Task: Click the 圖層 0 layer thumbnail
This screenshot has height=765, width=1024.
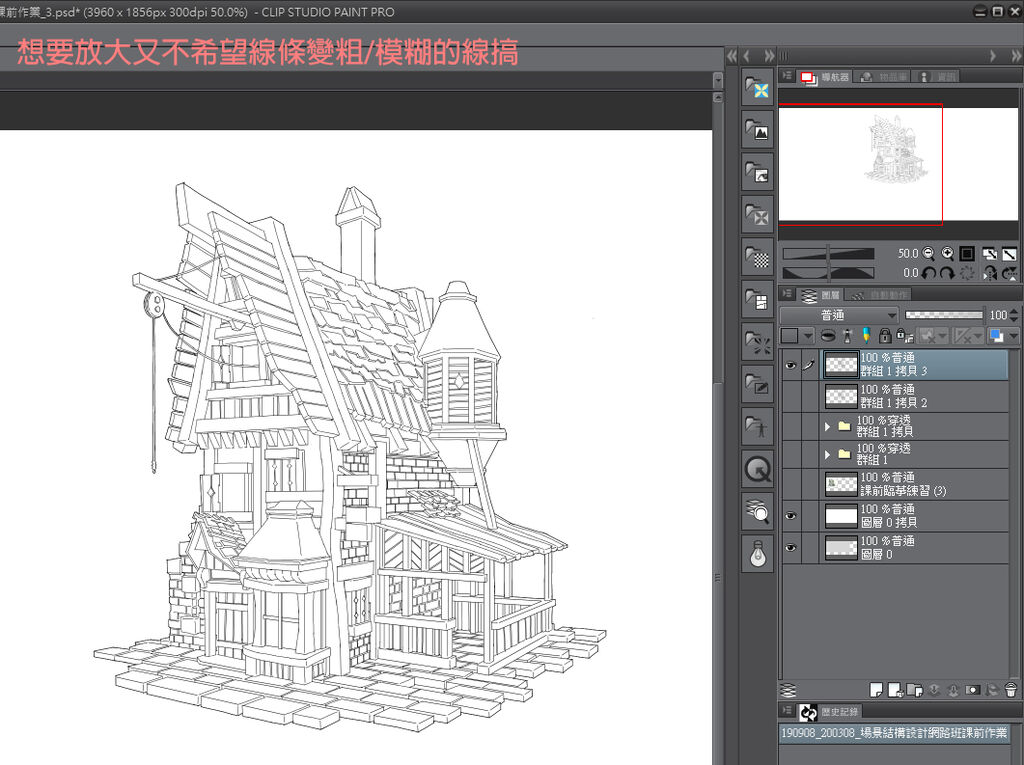Action: pyautogui.click(x=841, y=547)
